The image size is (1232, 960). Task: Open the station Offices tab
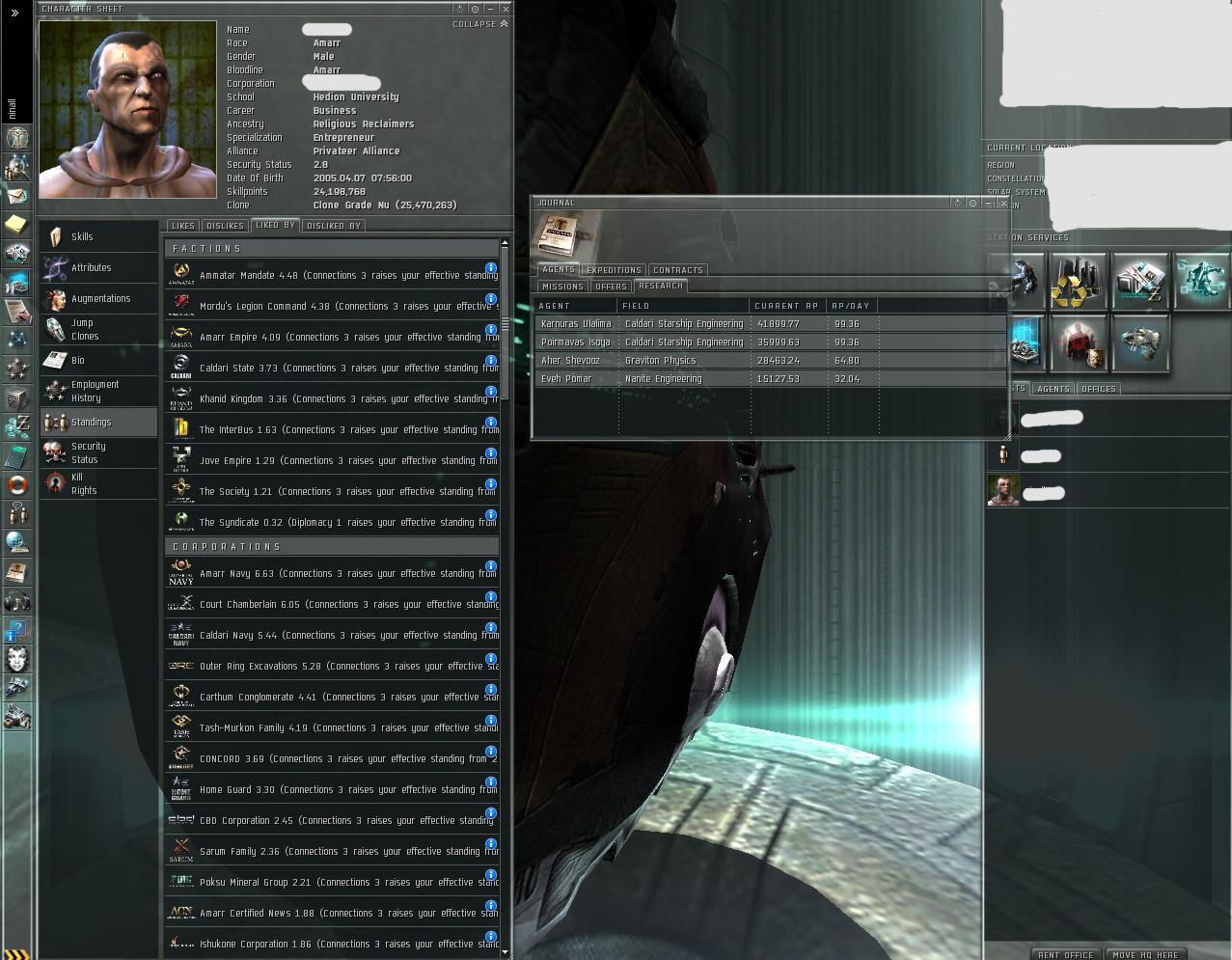(1098, 389)
